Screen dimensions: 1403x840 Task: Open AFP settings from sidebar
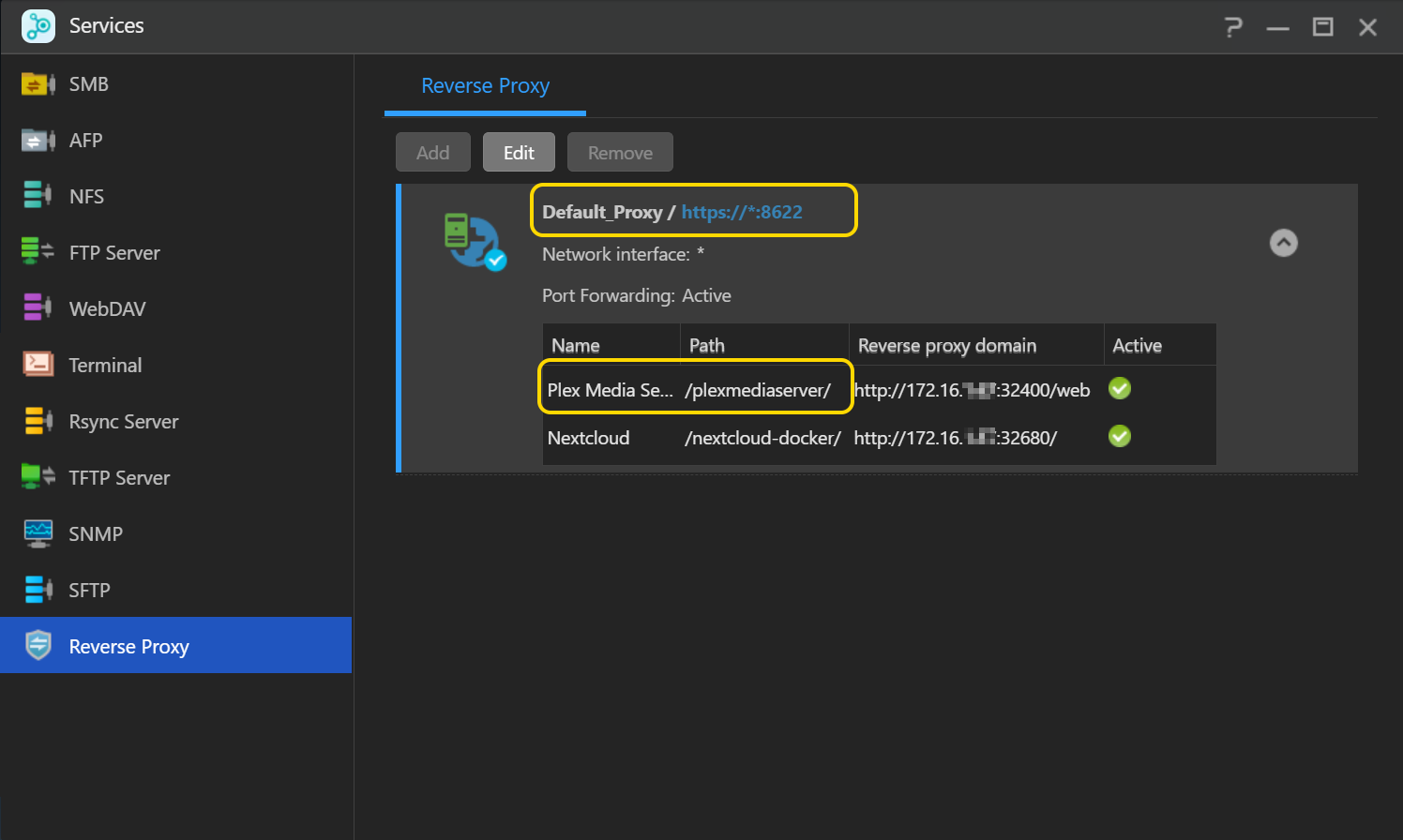click(176, 141)
